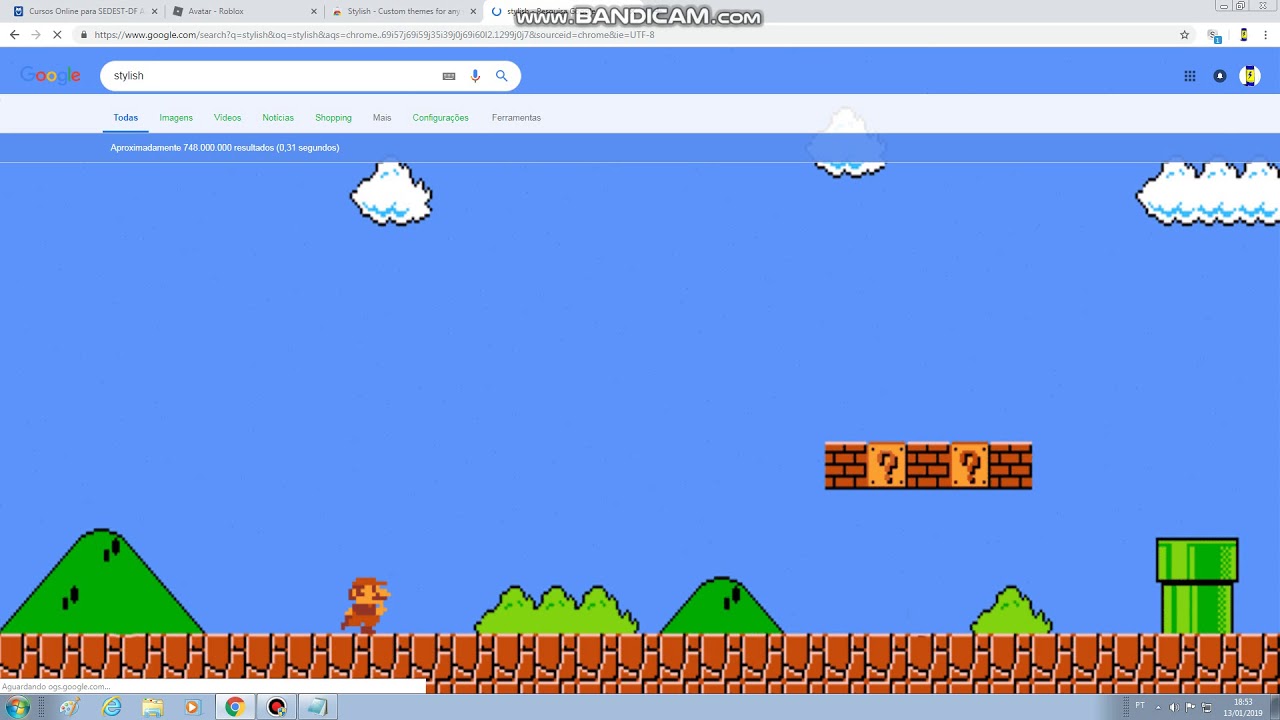
Task: Open the PT language selector in tray
Action: pos(1140,706)
